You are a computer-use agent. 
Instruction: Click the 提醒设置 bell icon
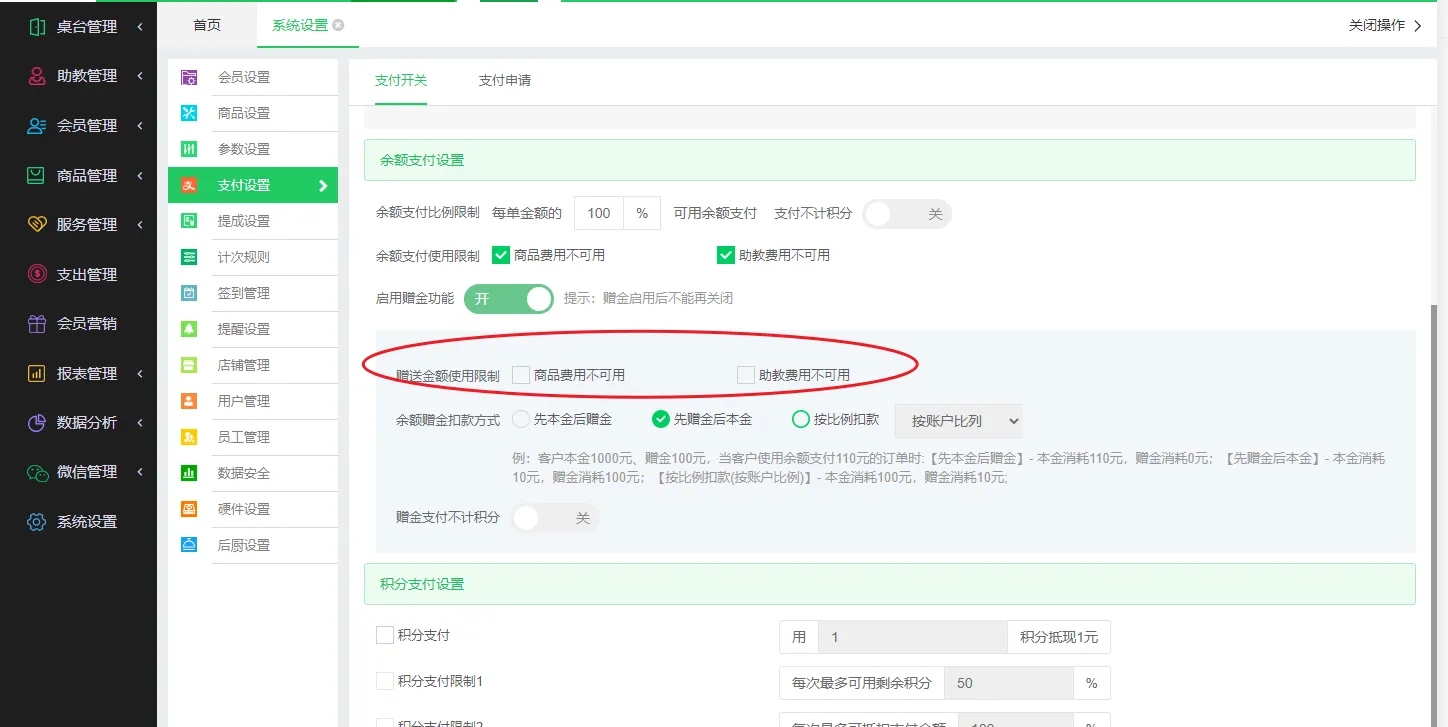tap(189, 329)
